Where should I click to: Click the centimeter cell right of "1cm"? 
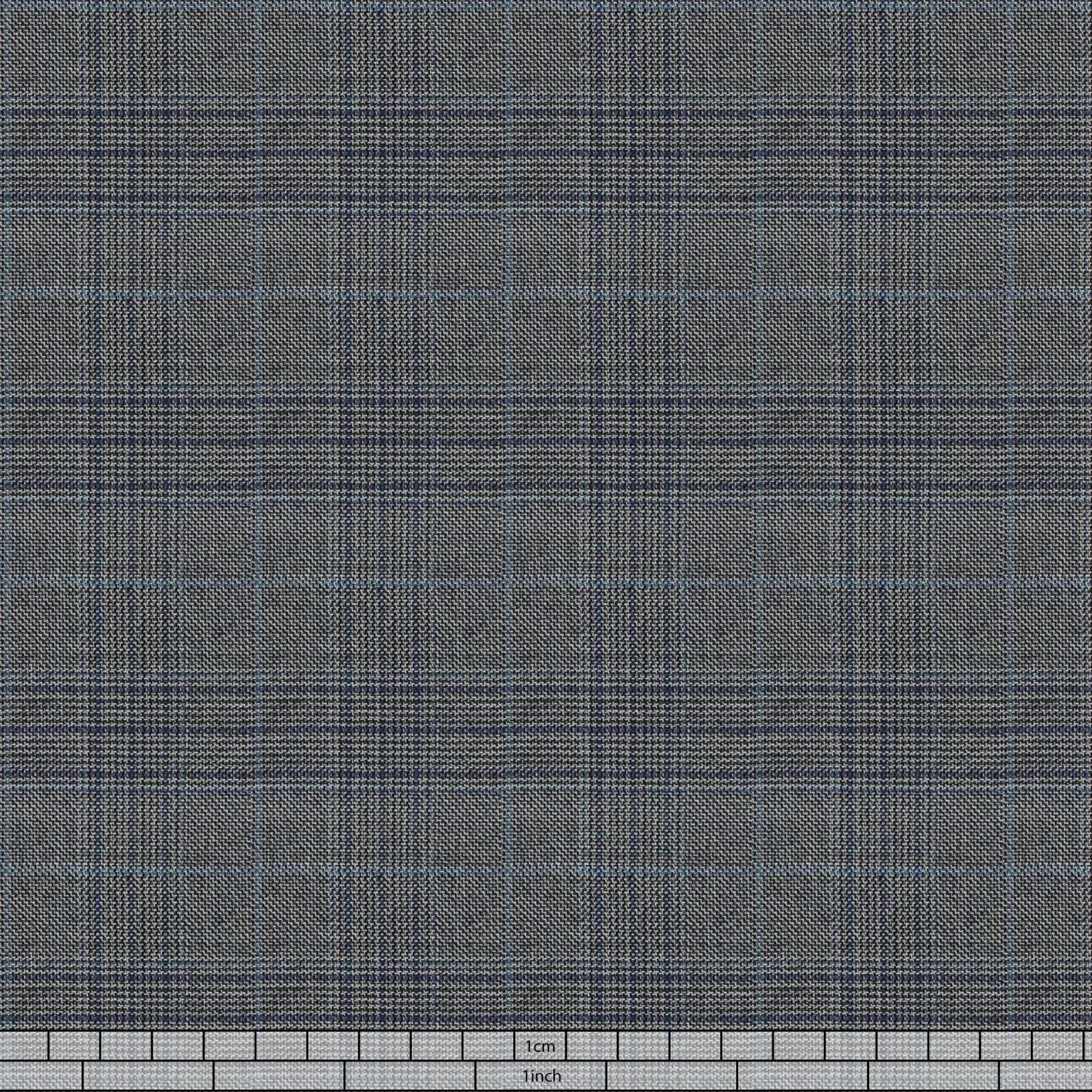coord(592,1046)
